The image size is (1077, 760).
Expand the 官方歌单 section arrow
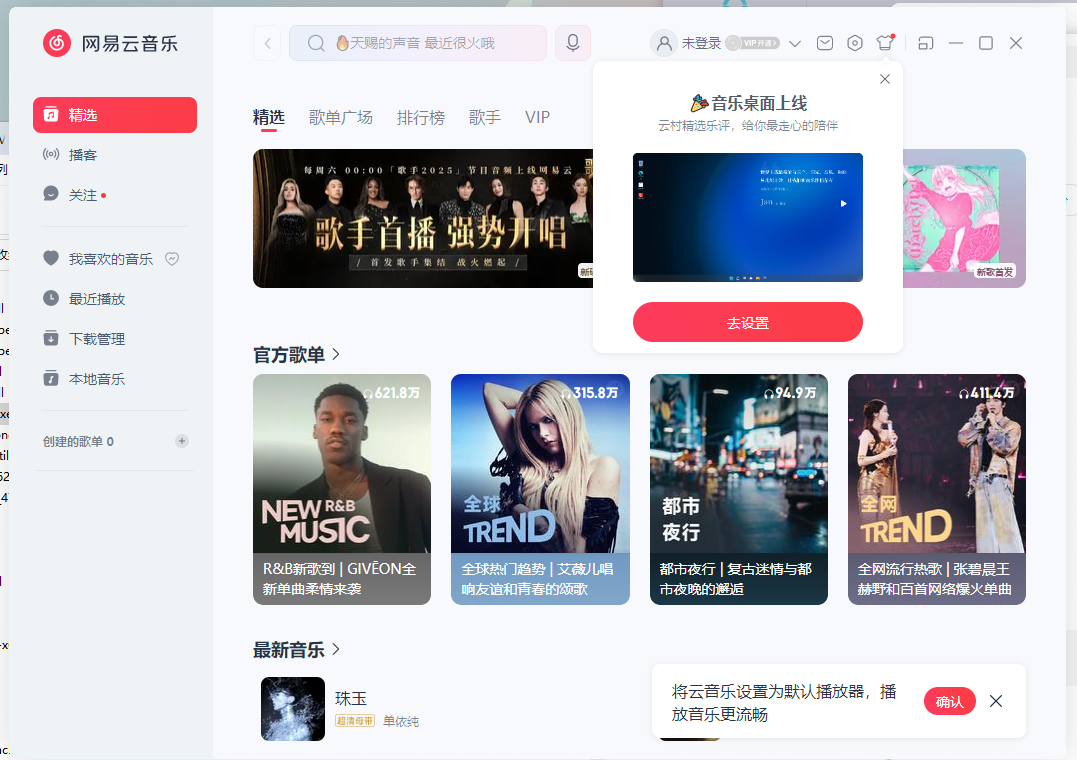[x=336, y=354]
